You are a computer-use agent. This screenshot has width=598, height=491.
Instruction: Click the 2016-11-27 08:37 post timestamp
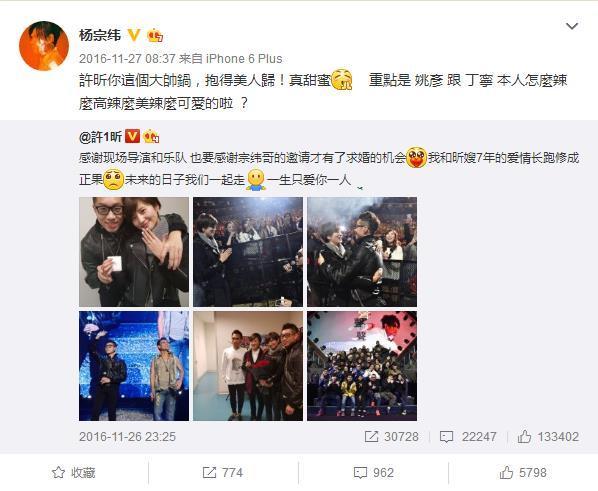pos(127,59)
